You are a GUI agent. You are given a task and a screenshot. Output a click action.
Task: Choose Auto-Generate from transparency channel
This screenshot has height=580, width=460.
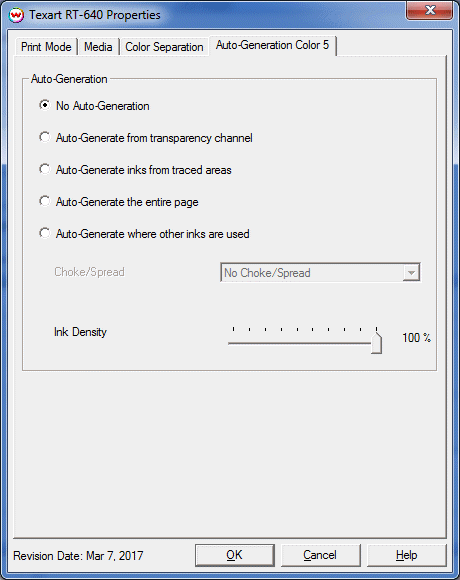tap(146, 138)
